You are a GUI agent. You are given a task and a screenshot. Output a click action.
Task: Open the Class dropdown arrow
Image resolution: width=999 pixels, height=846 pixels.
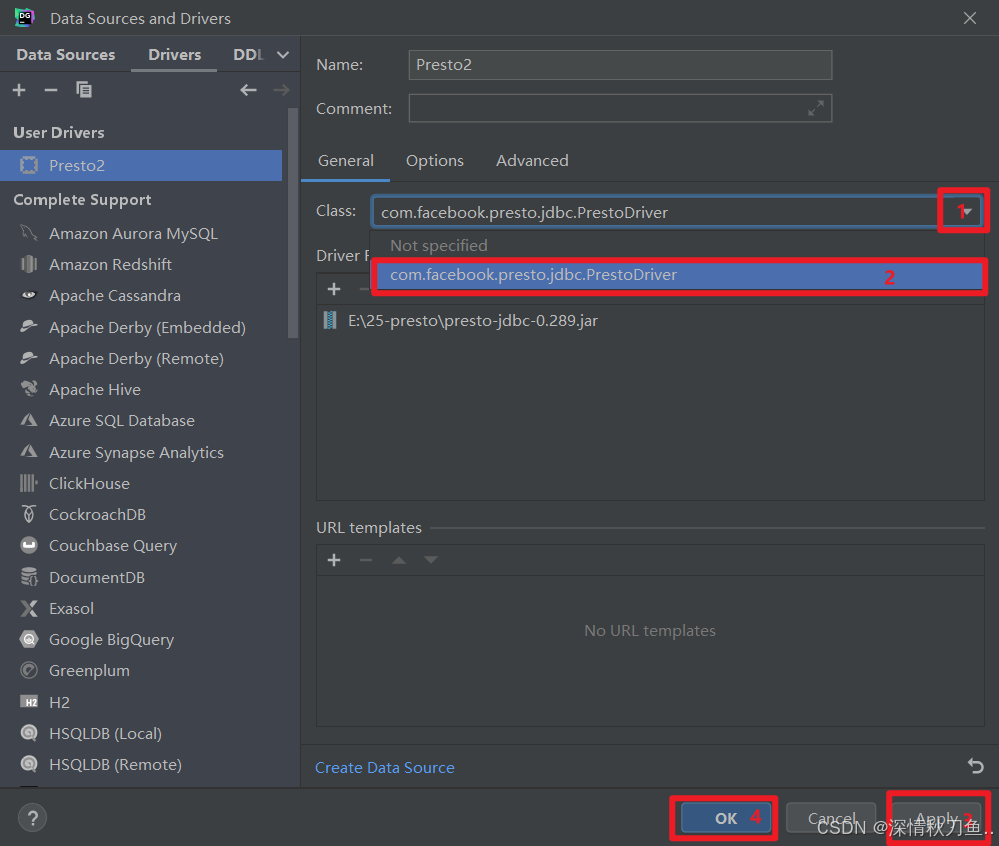(x=967, y=212)
